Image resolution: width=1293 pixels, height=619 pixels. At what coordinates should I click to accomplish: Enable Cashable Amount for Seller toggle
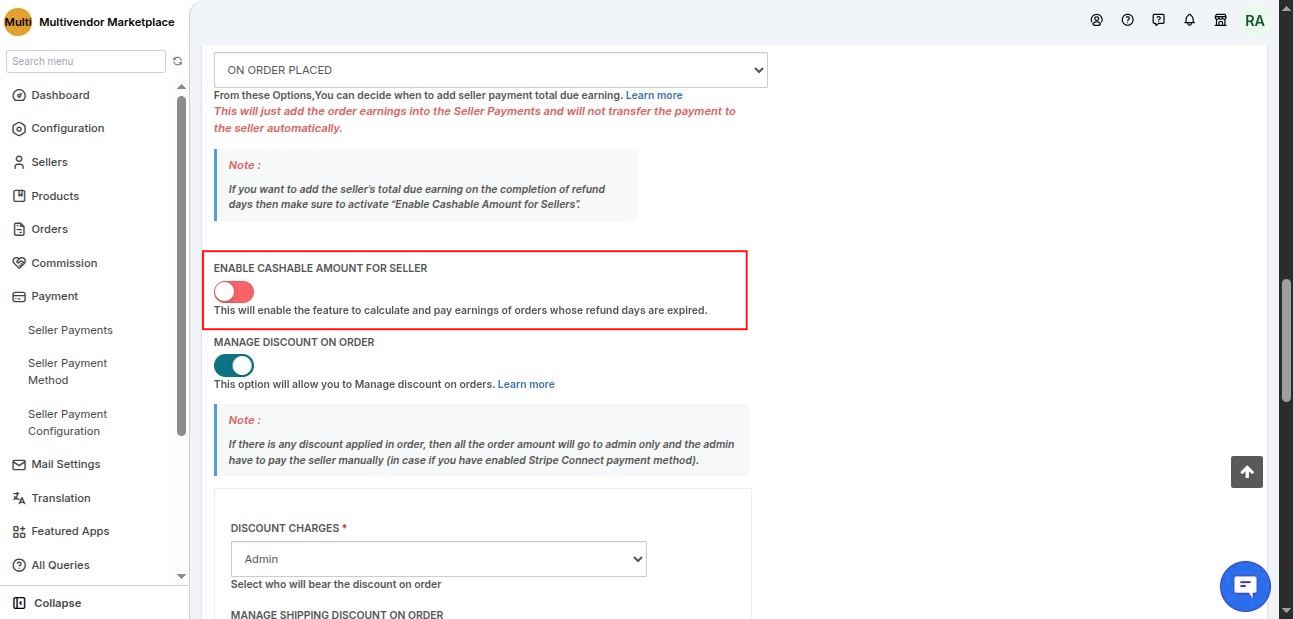tap(234, 292)
